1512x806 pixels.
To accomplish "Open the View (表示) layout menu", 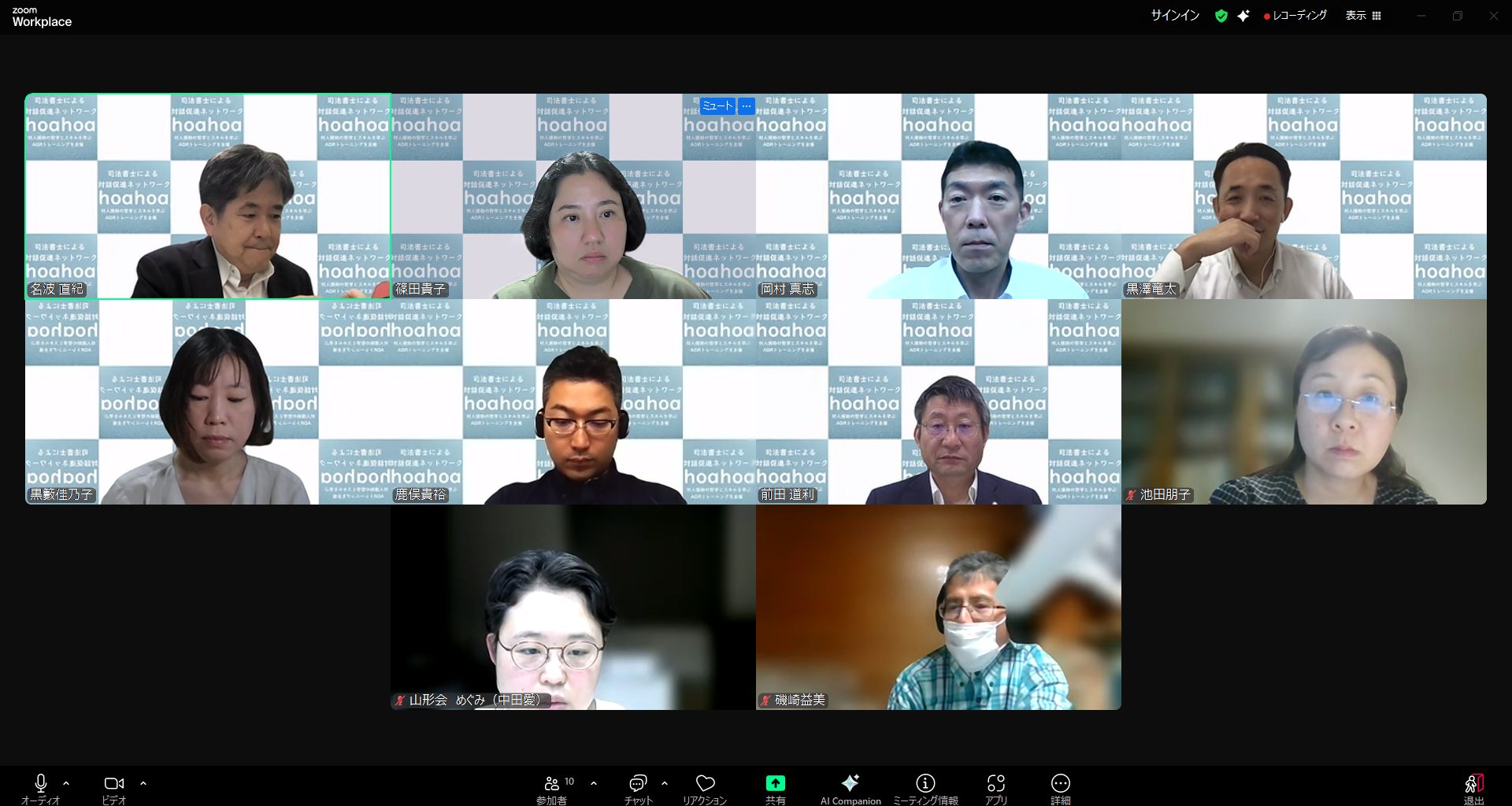I will [1363, 16].
